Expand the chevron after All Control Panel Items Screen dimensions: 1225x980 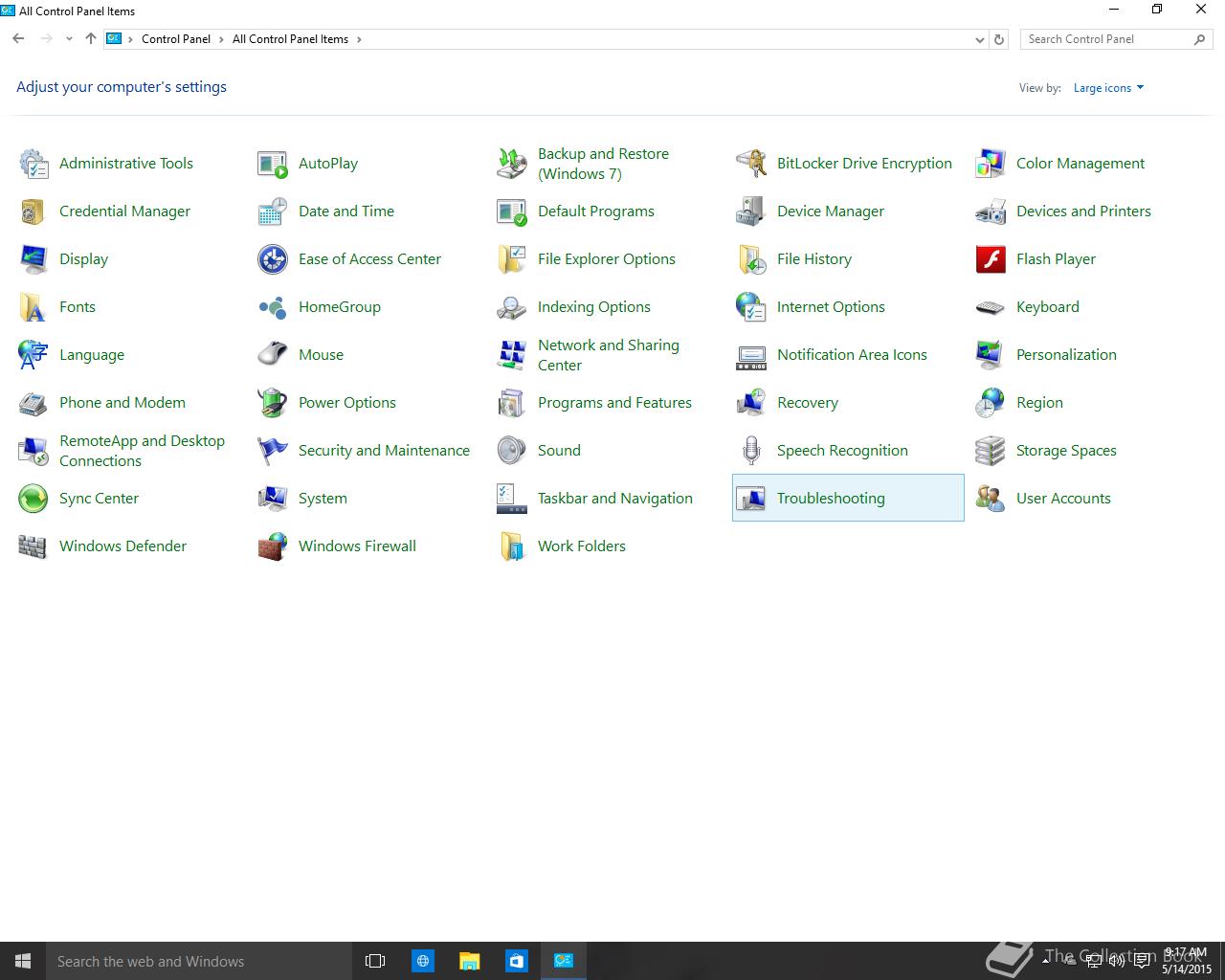359,39
